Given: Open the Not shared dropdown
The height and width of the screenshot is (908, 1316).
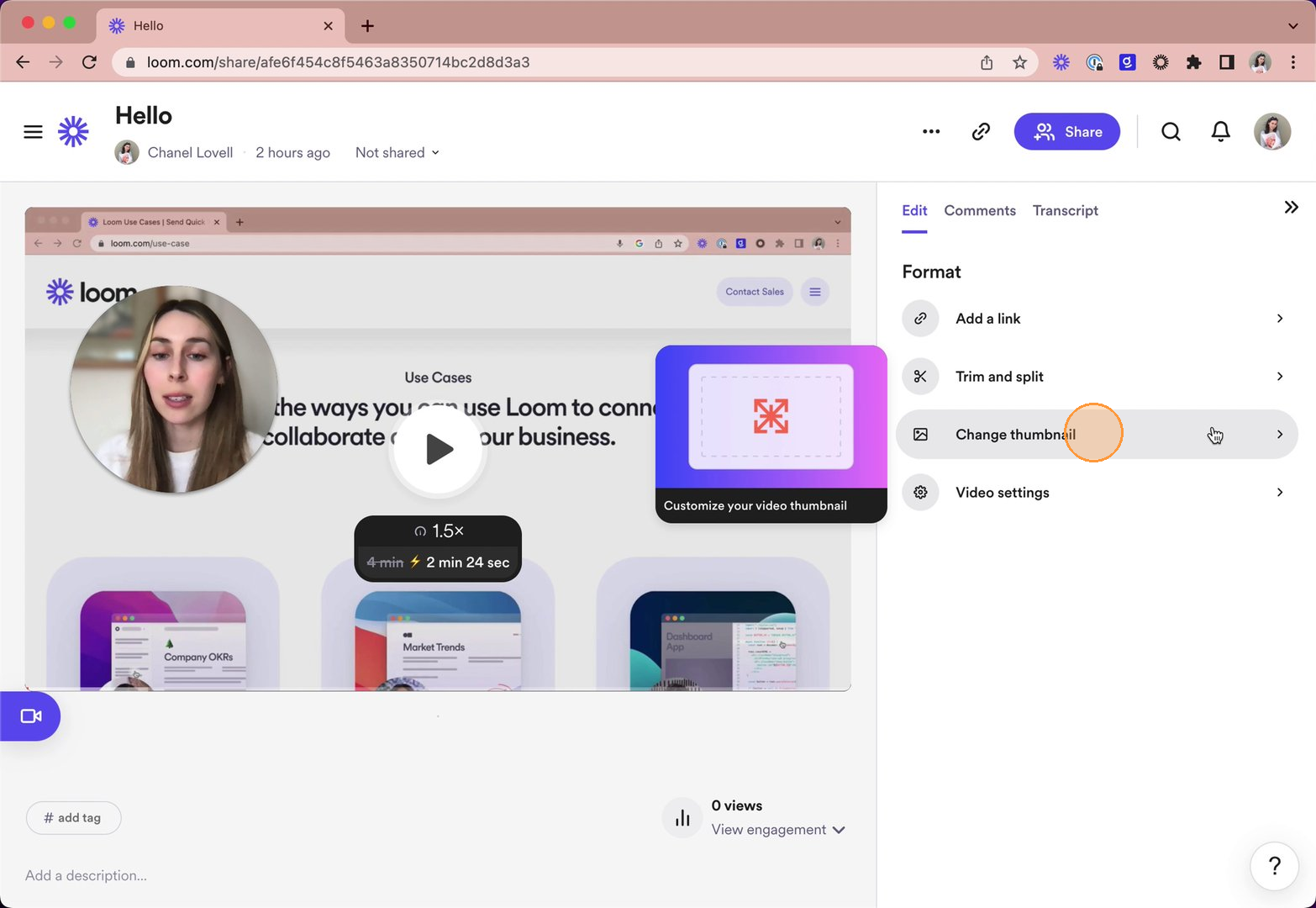Looking at the screenshot, I should pyautogui.click(x=397, y=152).
